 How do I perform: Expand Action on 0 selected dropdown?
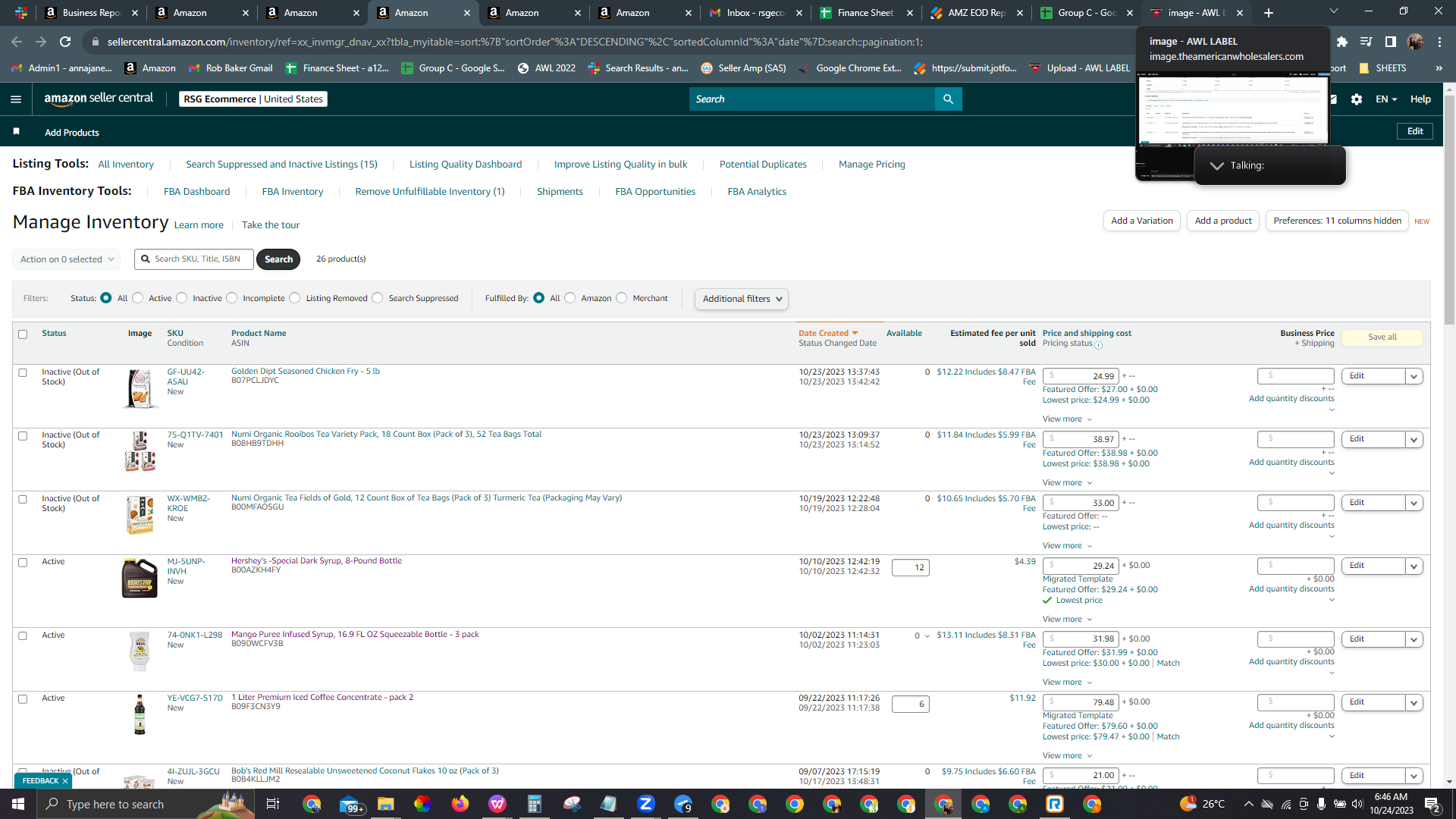point(67,259)
